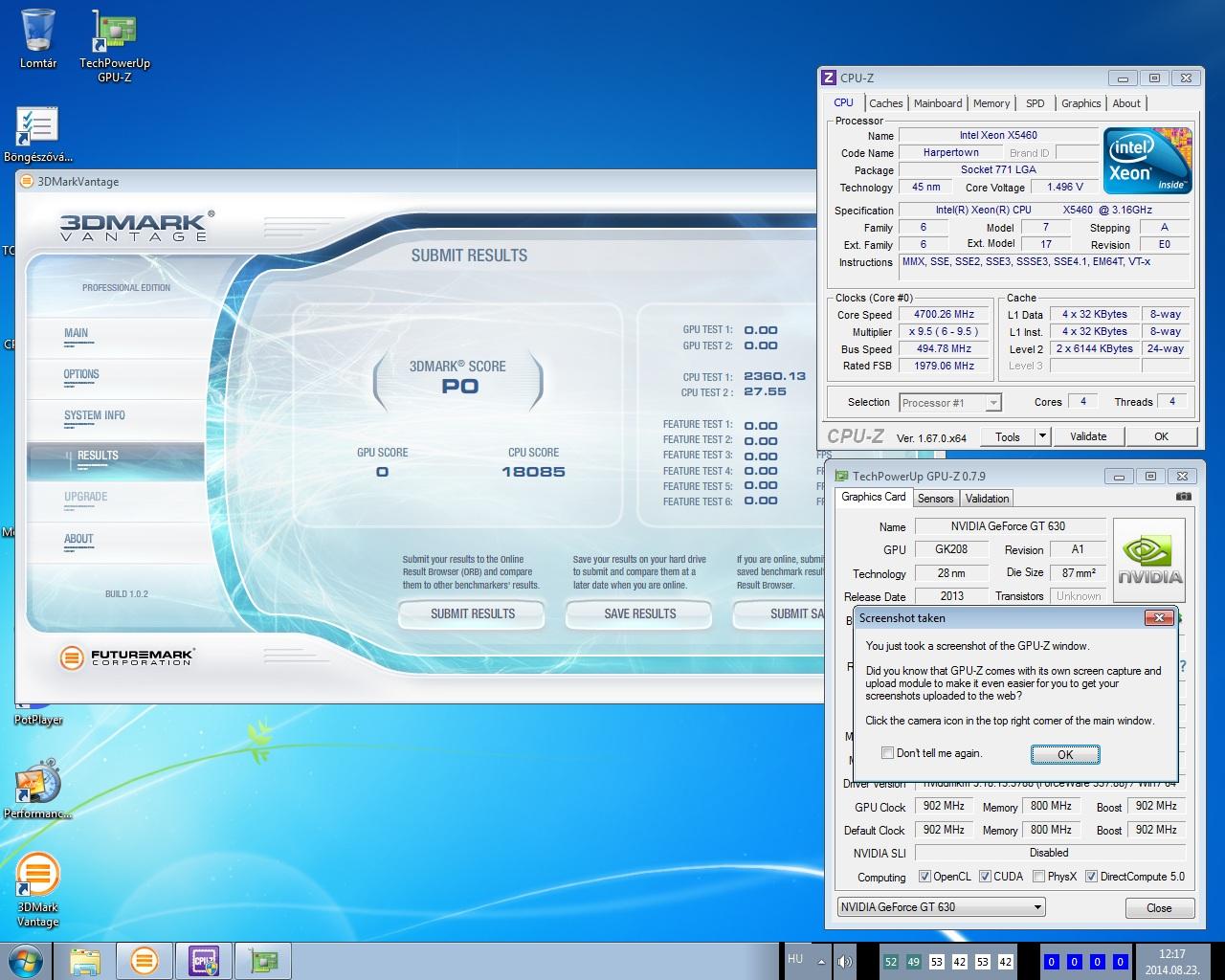1225x980 pixels.
Task: Switch to CPU-Z taskbar button
Action: click(204, 960)
